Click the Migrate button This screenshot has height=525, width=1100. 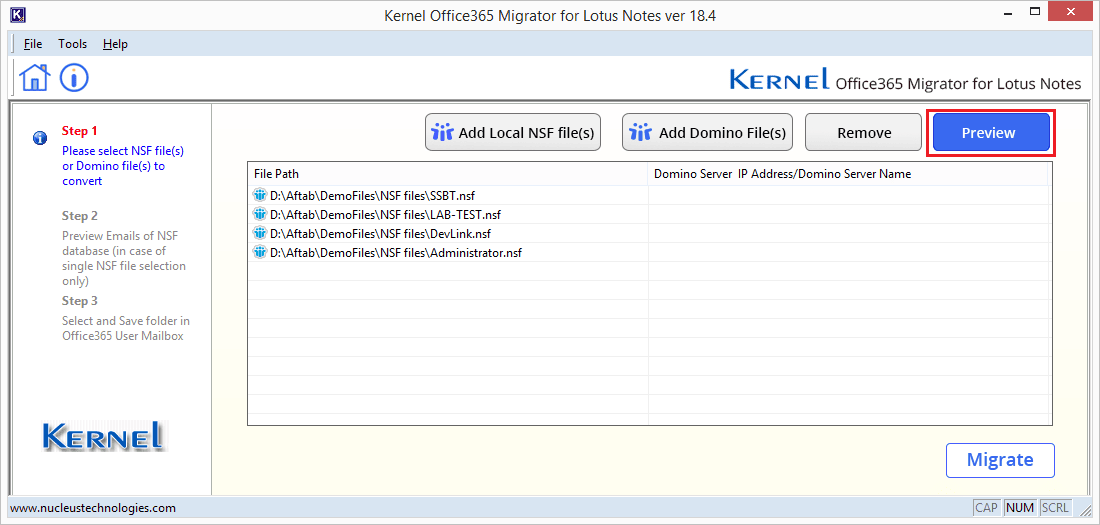point(1000,460)
